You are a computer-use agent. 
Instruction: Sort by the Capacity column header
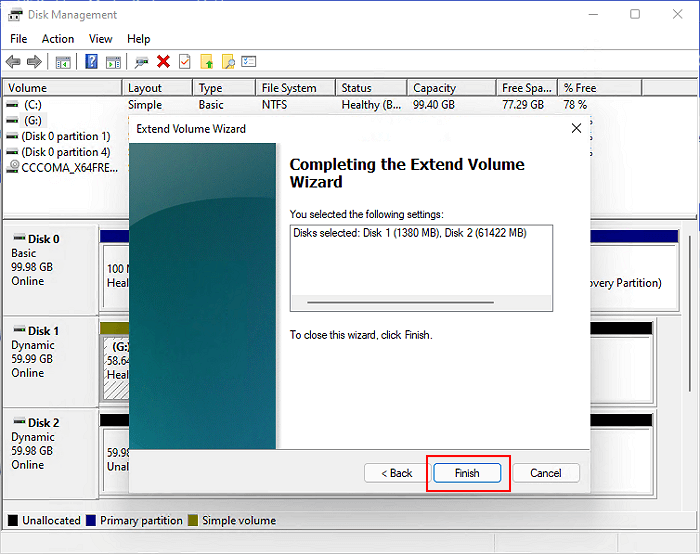pyautogui.click(x=452, y=88)
